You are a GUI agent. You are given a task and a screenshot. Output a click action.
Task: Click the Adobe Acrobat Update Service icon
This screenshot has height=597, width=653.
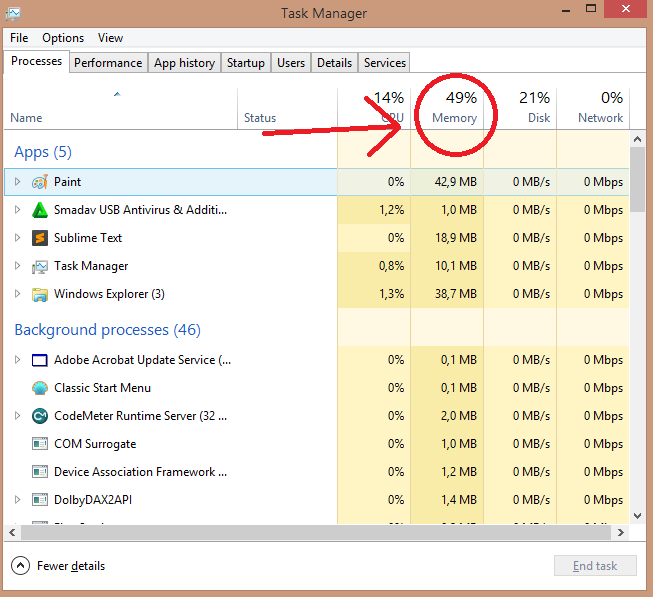click(40, 360)
